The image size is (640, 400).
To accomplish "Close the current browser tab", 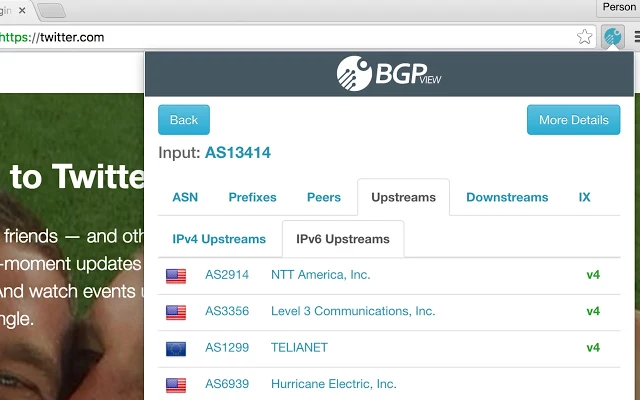I will [22, 11].
